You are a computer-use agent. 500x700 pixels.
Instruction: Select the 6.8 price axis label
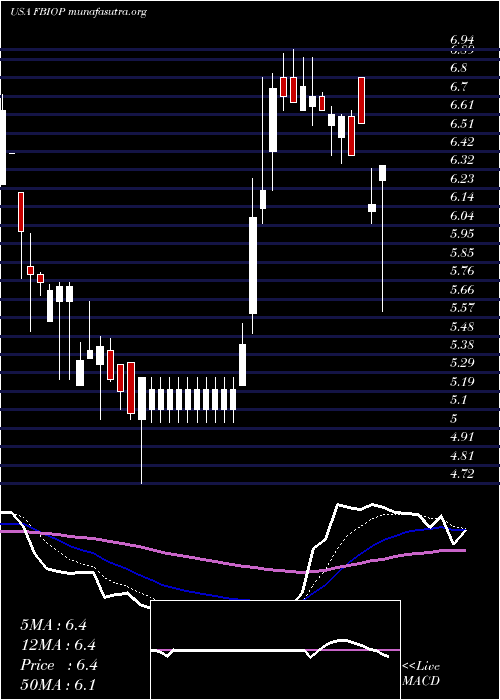click(x=458, y=68)
